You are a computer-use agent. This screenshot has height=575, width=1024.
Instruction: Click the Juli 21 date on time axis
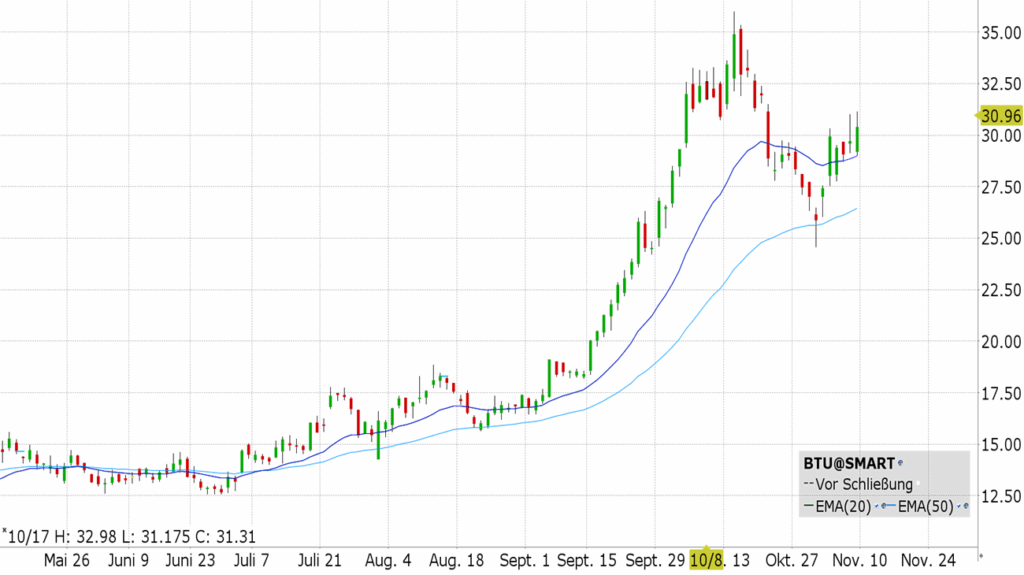[x=321, y=560]
